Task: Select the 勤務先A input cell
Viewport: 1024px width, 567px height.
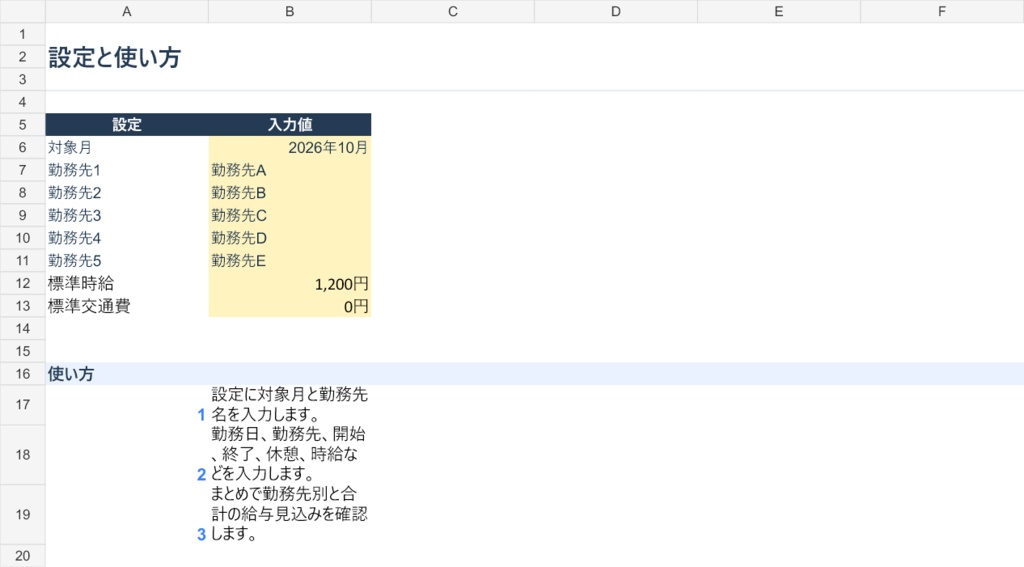Action: (x=290, y=170)
